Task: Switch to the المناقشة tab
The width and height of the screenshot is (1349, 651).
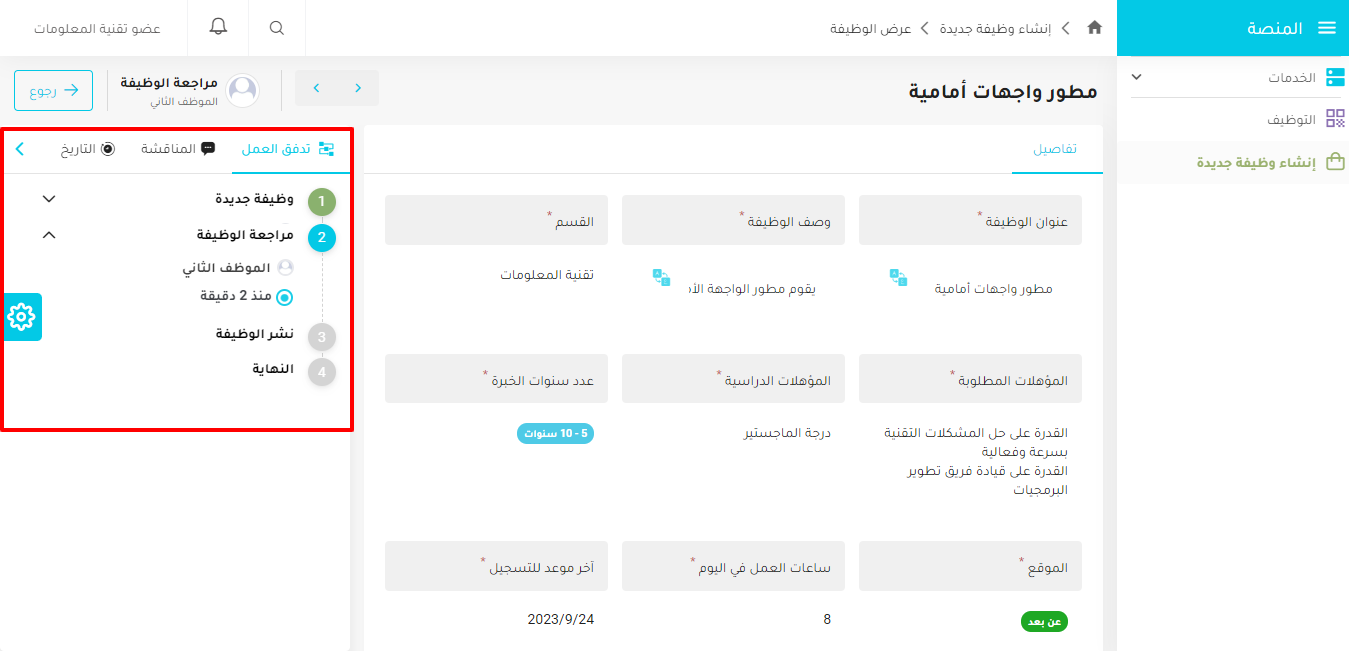Action: (177, 149)
